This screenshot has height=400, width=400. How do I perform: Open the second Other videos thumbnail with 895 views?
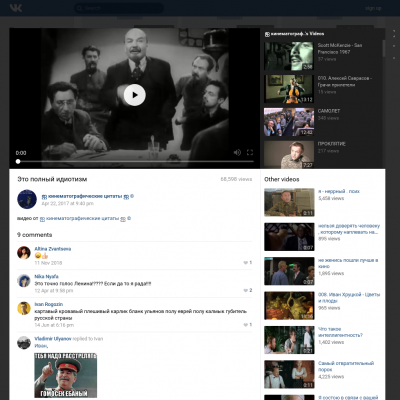[x=289, y=237]
